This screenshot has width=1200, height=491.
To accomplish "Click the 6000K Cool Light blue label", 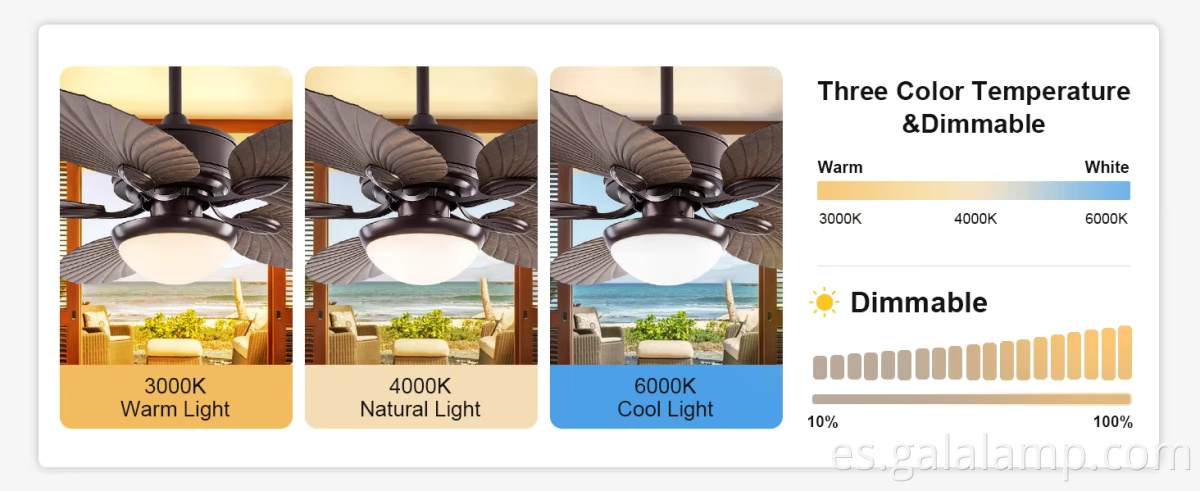I will point(666,397).
